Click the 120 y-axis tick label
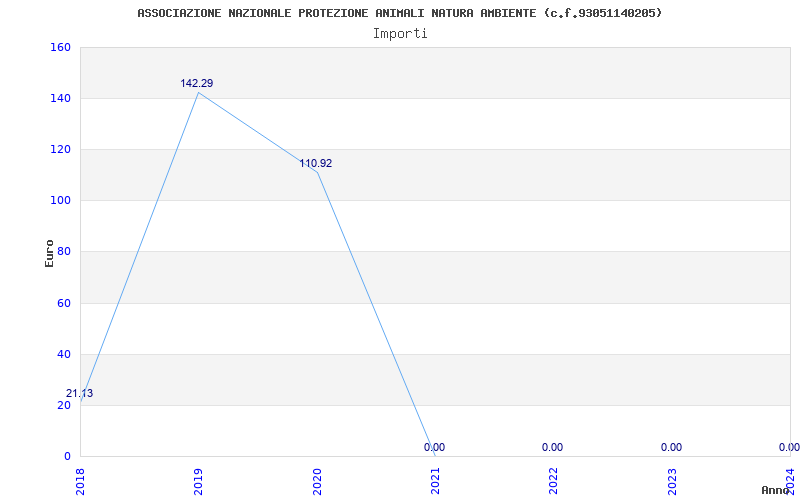 [60, 149]
